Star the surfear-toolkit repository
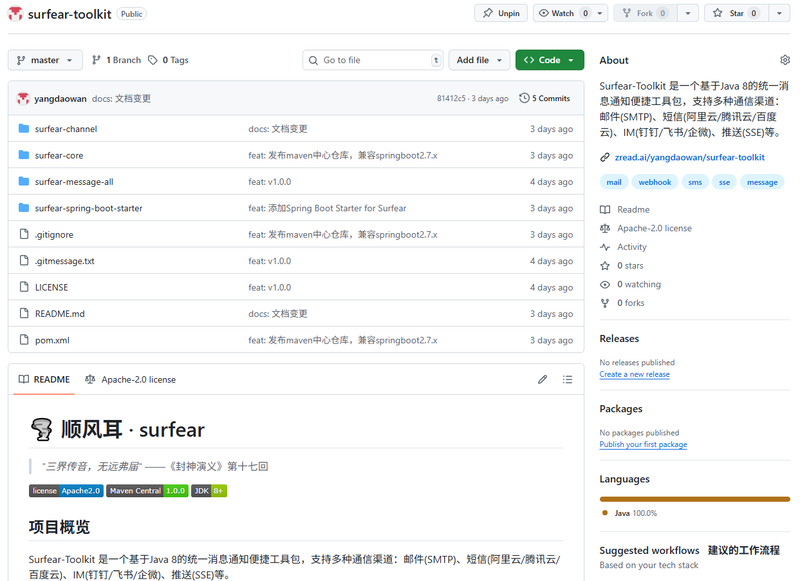This screenshot has width=800, height=581. 737,13
